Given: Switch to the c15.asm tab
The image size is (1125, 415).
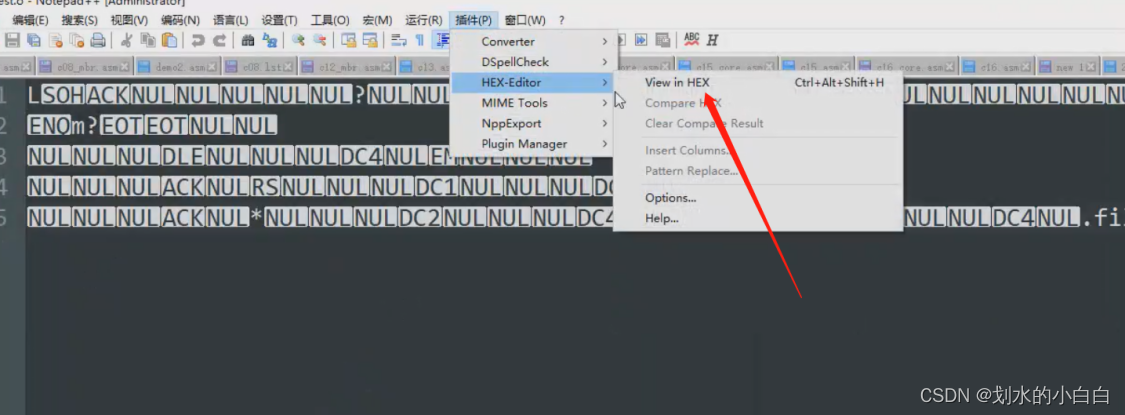Looking at the screenshot, I should pyautogui.click(x=817, y=67).
